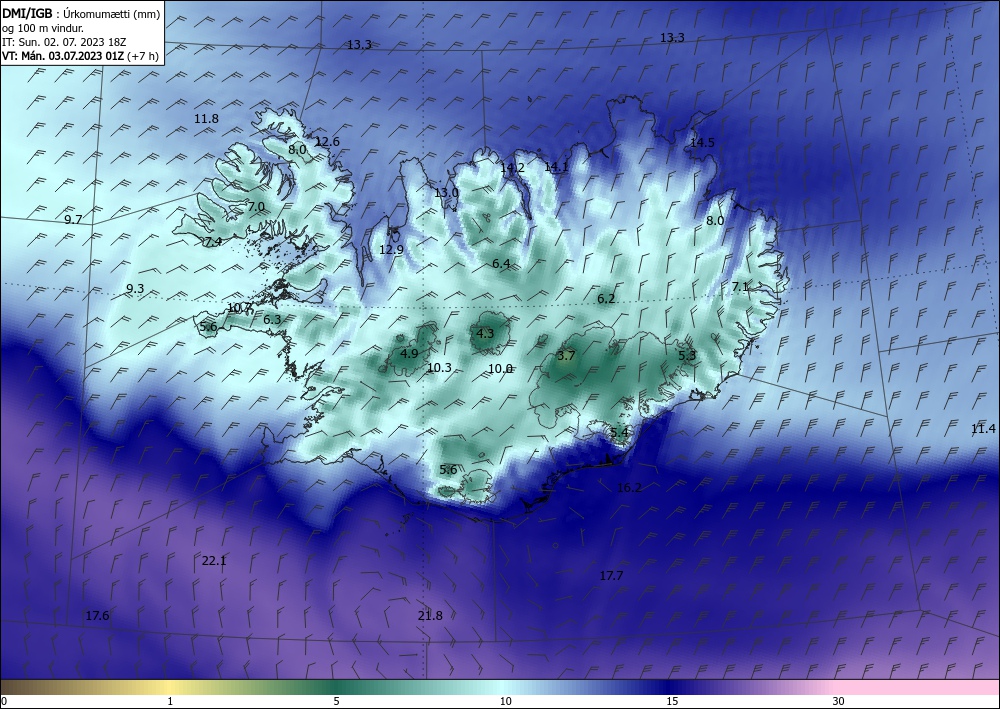Click the 9.7 value on the map
This screenshot has width=1000, height=709.
[73, 219]
